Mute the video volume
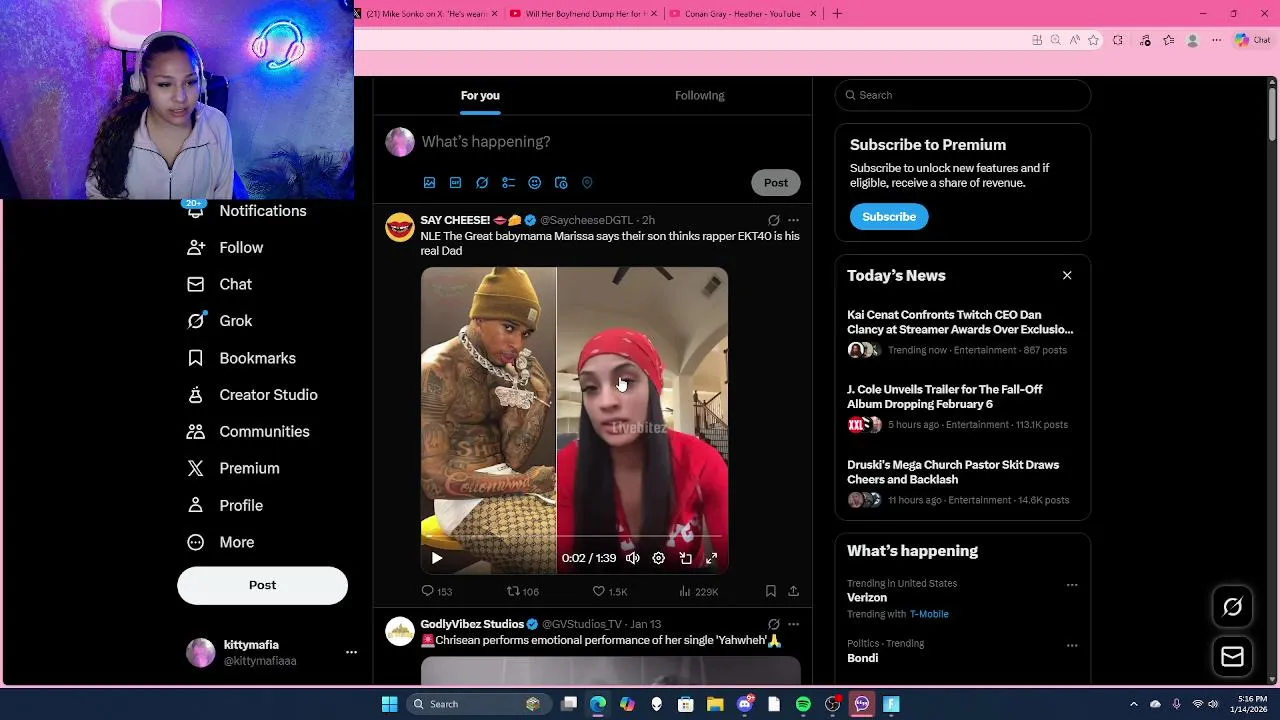 coord(632,558)
